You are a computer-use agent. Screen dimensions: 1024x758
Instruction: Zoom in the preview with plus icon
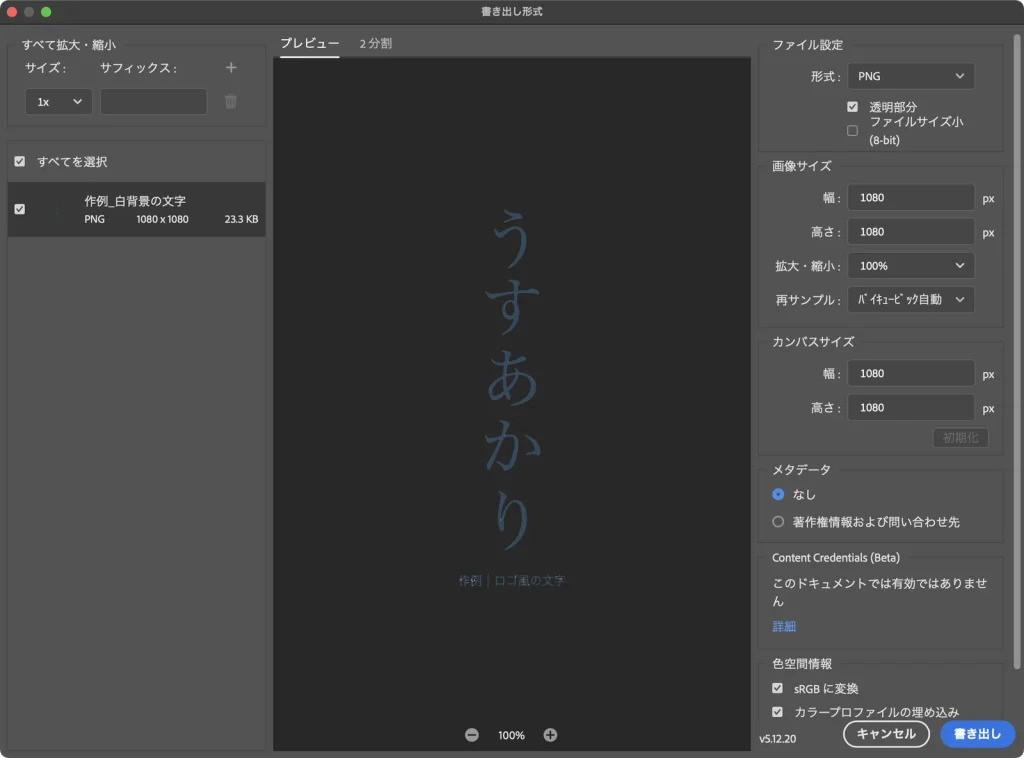coord(551,735)
